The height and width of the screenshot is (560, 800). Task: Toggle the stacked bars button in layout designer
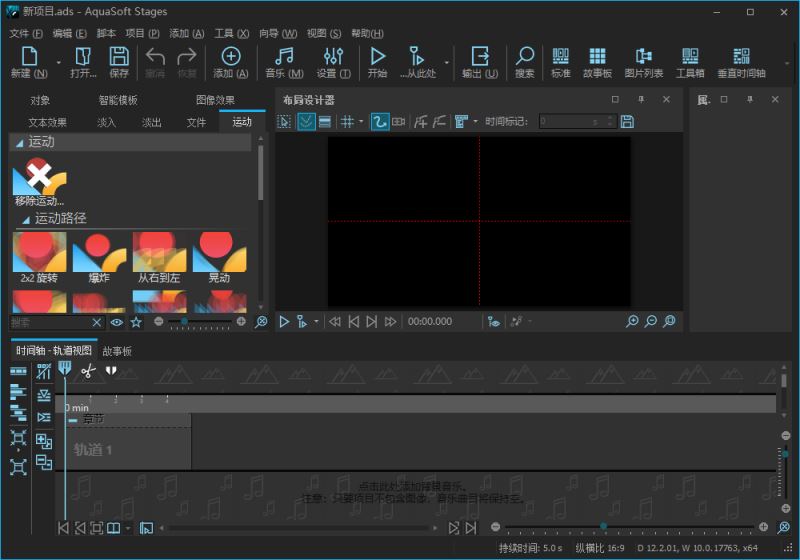[324, 121]
